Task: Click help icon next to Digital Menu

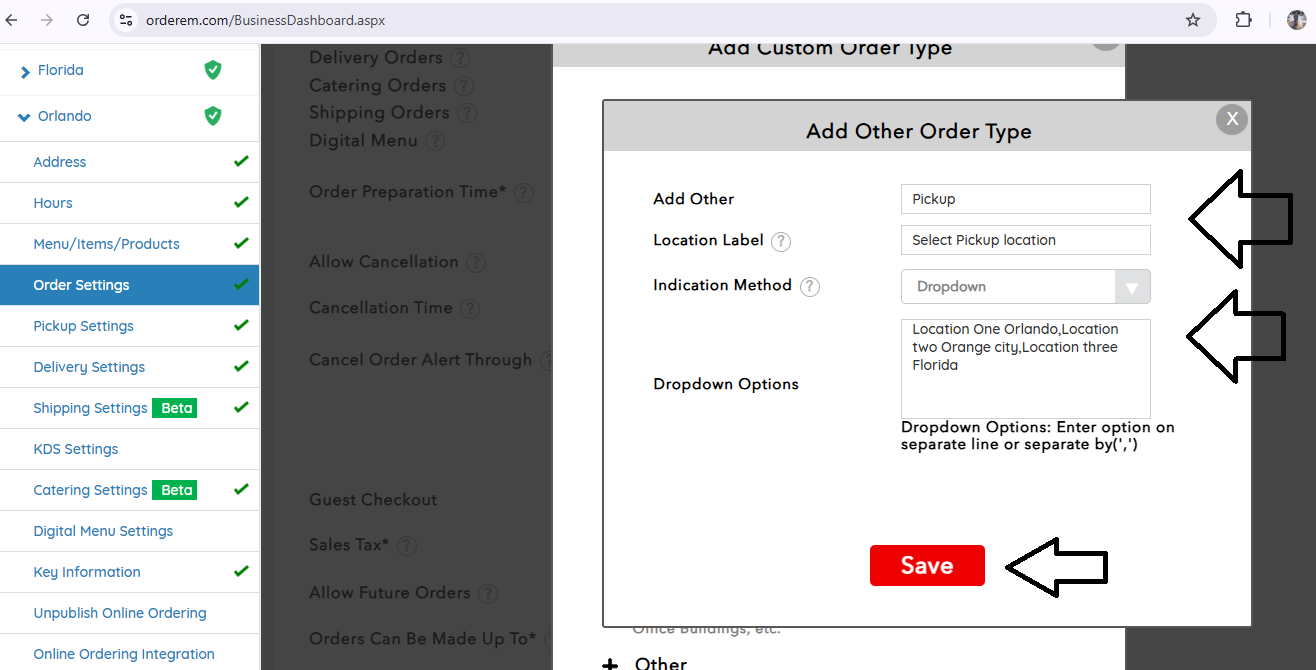Action: [x=434, y=141]
